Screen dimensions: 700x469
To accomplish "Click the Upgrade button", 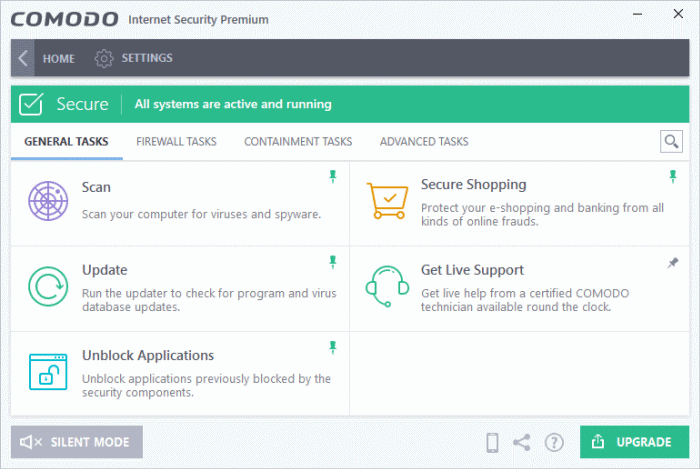I will tap(634, 442).
